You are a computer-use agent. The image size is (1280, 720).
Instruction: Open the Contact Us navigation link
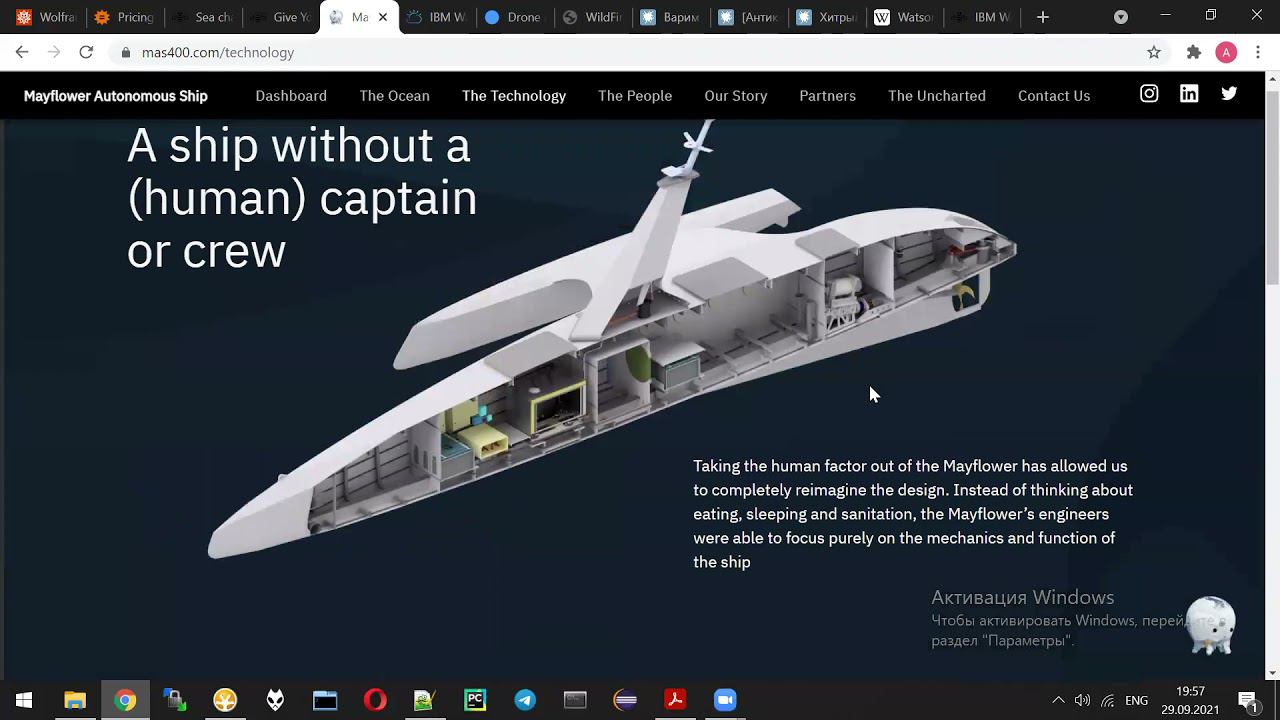coord(1054,96)
